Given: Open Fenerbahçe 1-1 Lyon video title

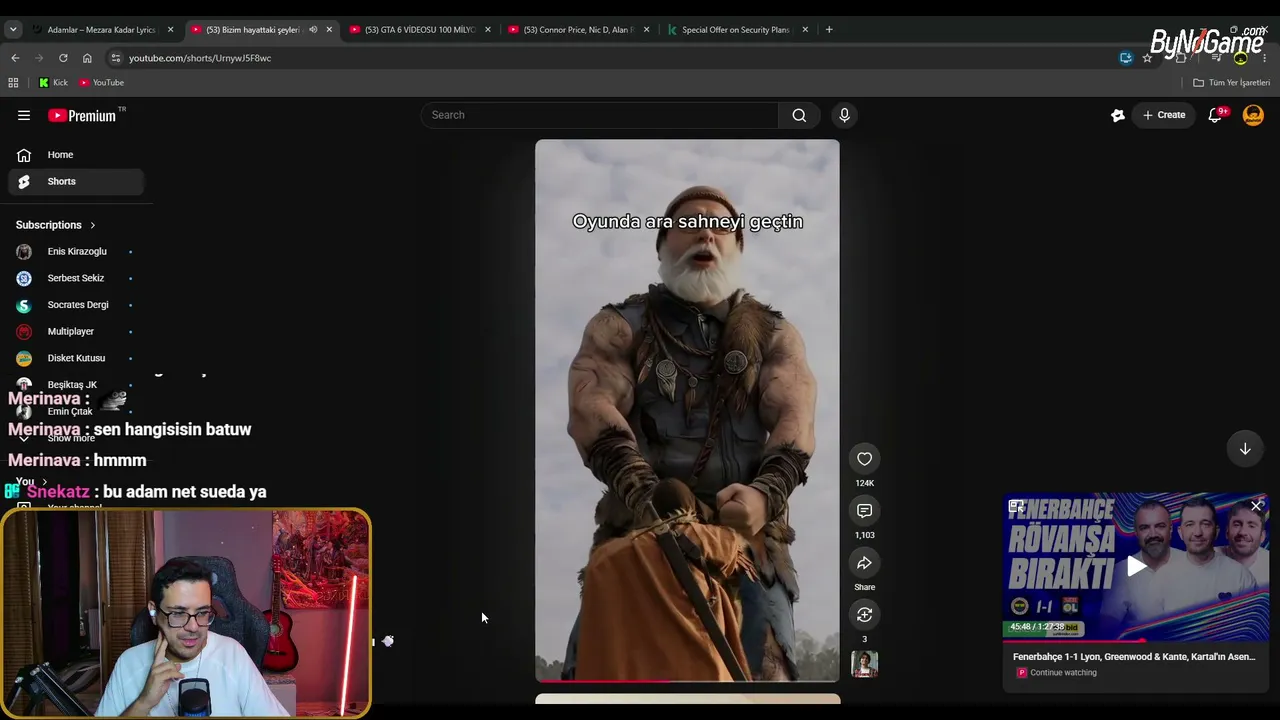Looking at the screenshot, I should pyautogui.click(x=1134, y=657).
